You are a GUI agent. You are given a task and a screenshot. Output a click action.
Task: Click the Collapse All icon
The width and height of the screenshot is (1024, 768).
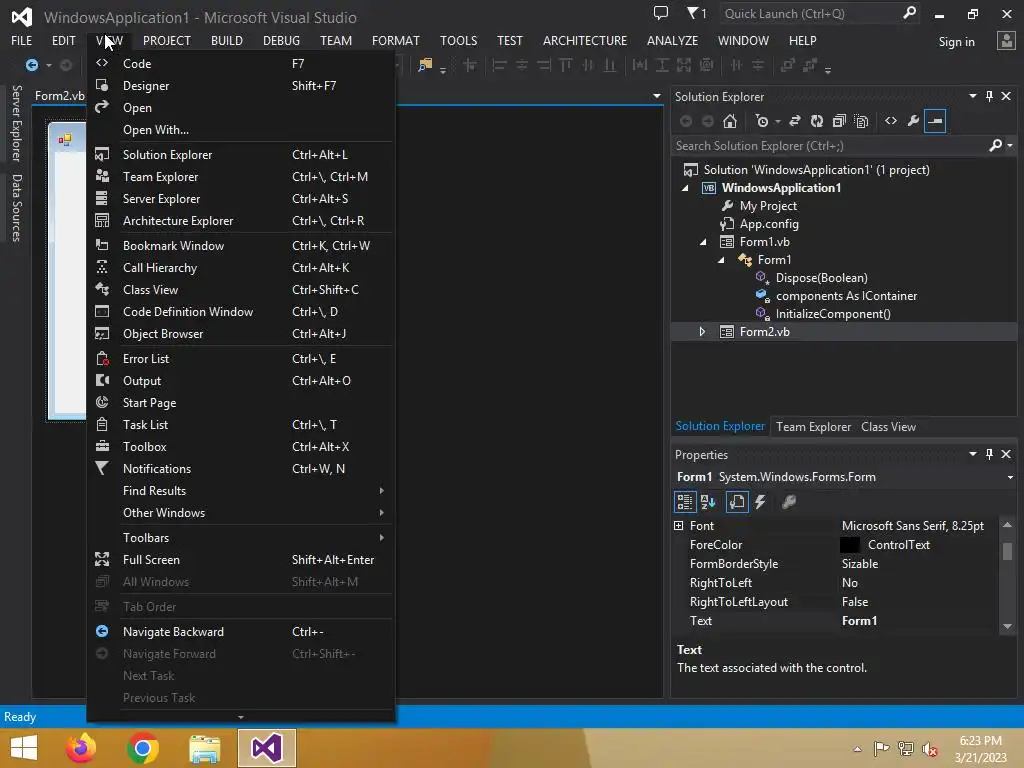[839, 121]
